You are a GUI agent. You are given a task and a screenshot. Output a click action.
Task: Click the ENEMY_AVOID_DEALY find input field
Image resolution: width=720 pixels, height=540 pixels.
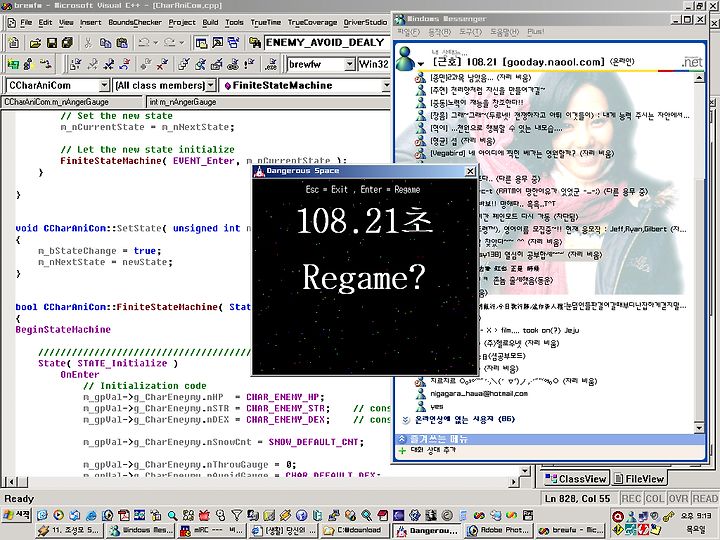327,43
